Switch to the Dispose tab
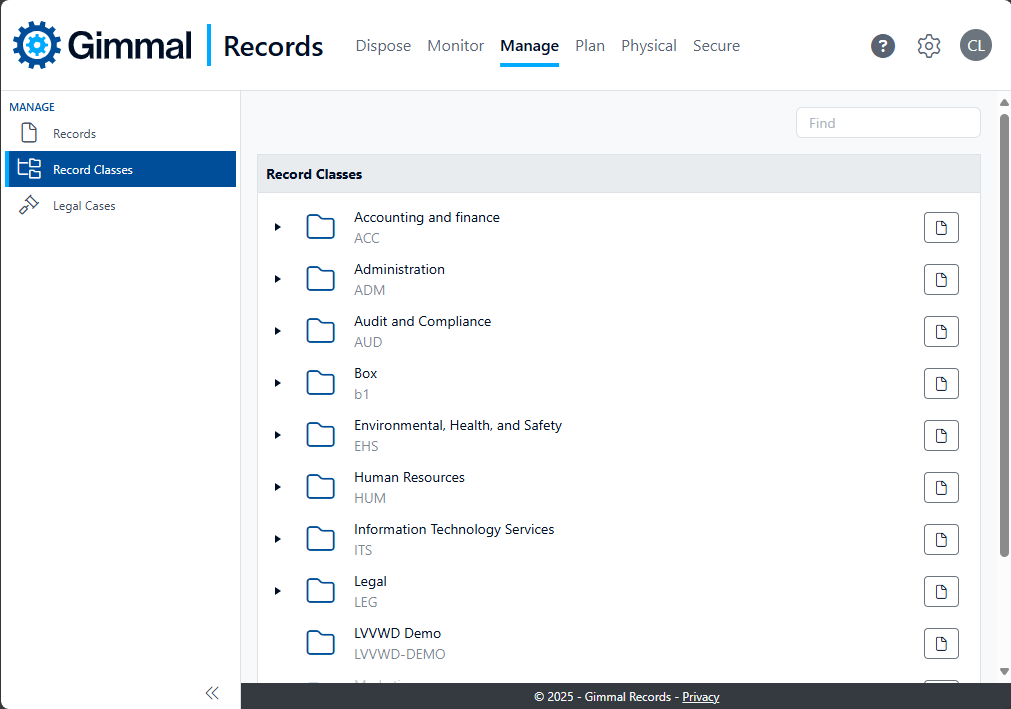Image resolution: width=1011 pixels, height=709 pixels. 383,46
